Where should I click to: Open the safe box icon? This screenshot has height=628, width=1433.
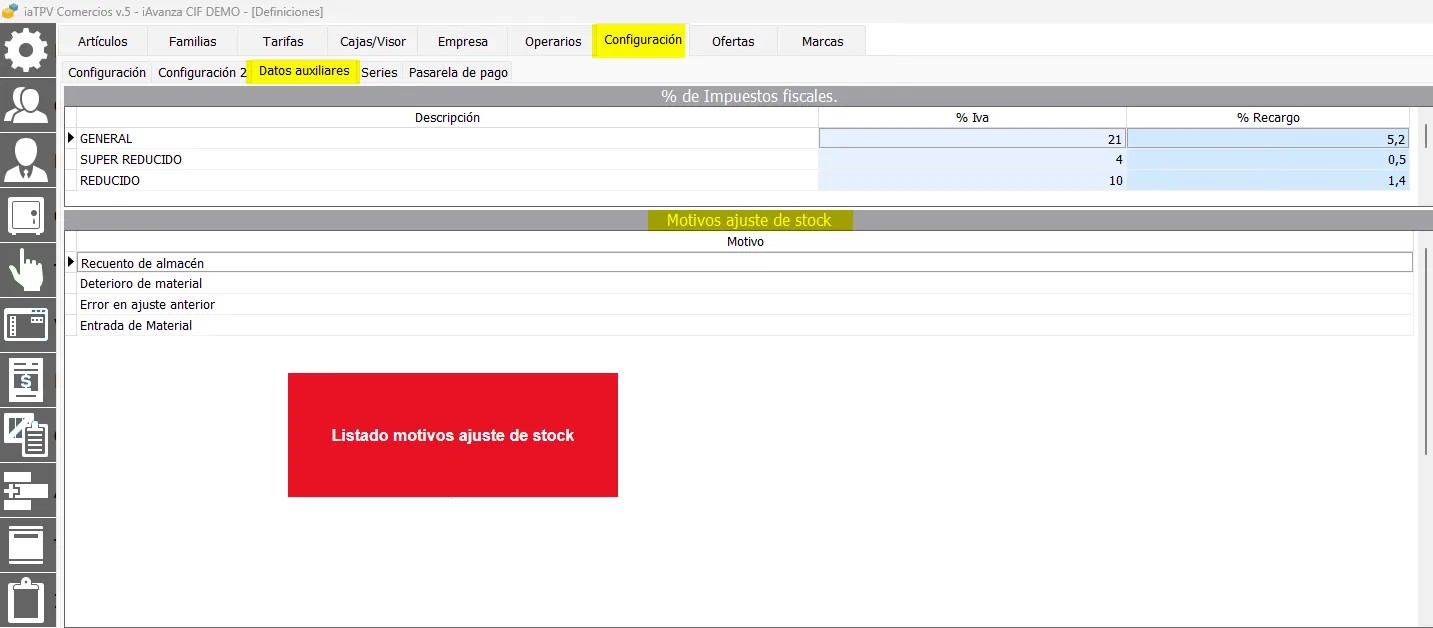point(26,214)
